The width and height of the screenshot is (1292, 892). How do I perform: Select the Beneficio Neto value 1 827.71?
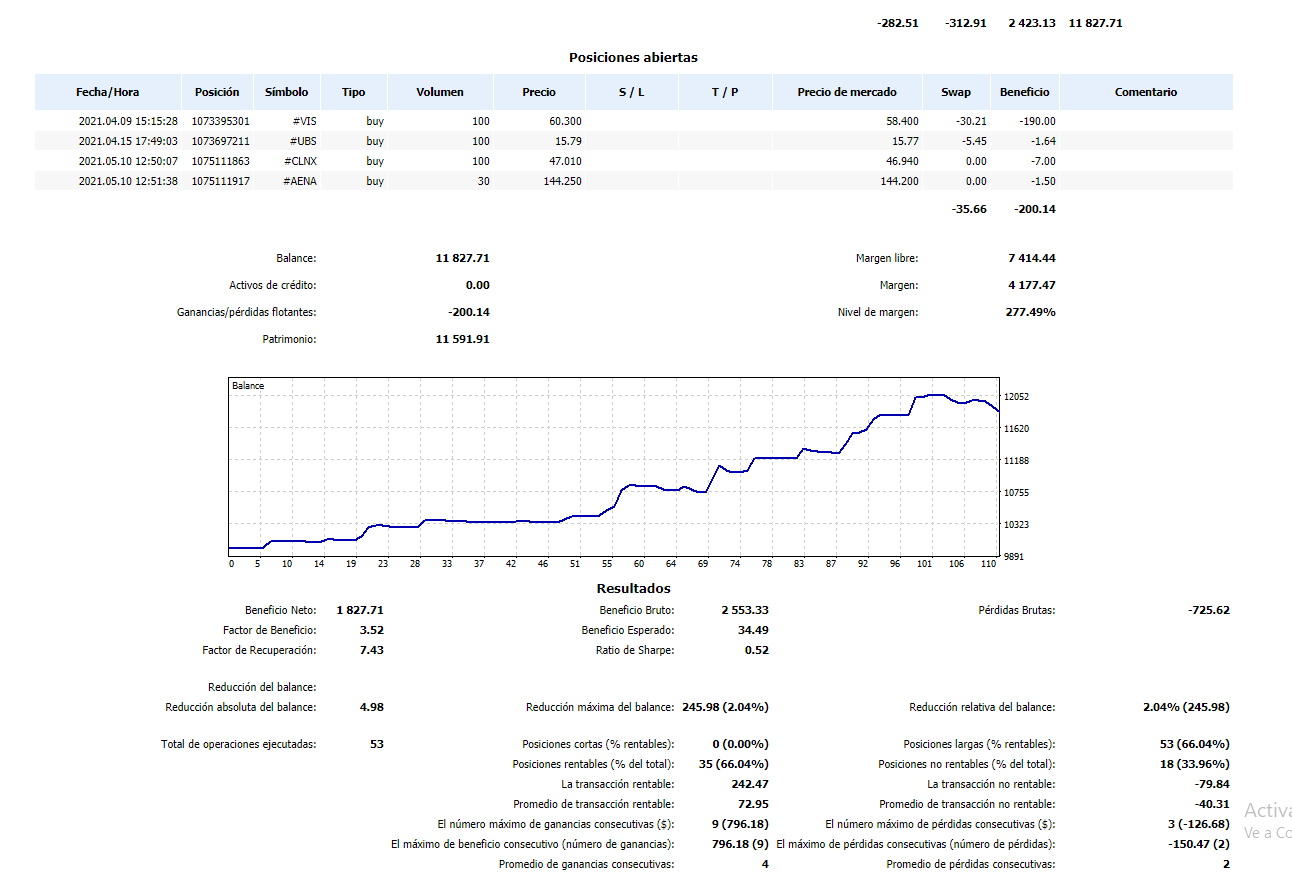359,610
